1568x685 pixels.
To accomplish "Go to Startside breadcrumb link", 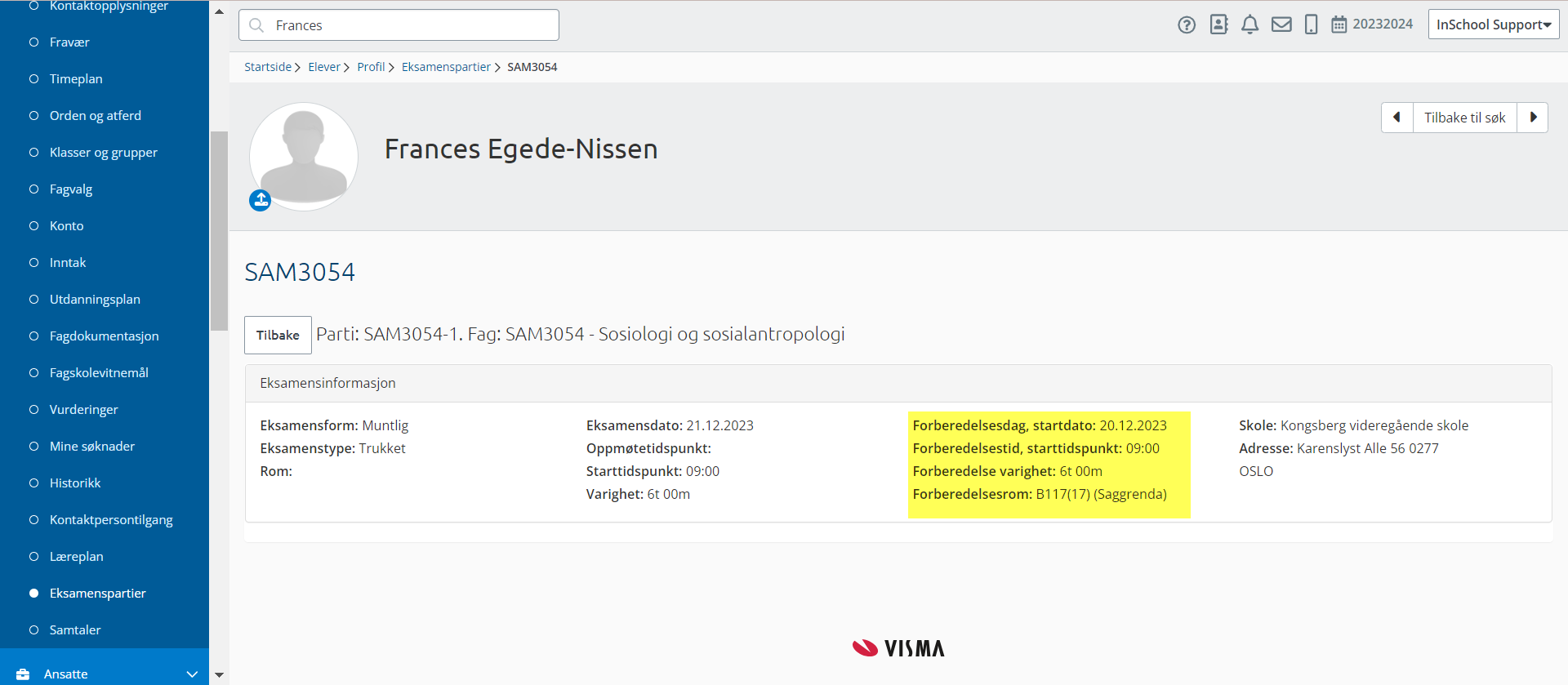I will click(x=268, y=67).
